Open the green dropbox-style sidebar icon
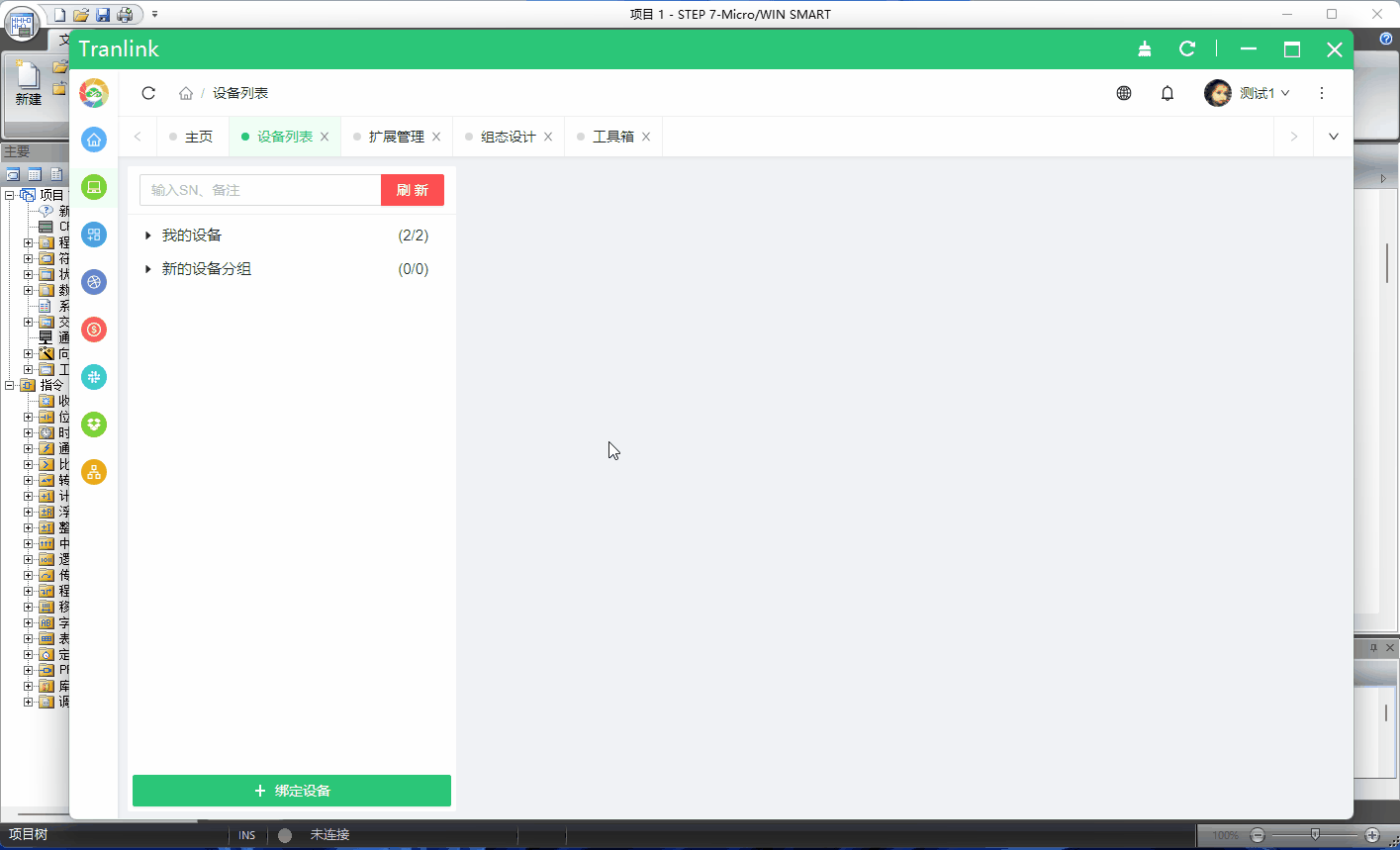This screenshot has height=850, width=1400. click(94, 425)
